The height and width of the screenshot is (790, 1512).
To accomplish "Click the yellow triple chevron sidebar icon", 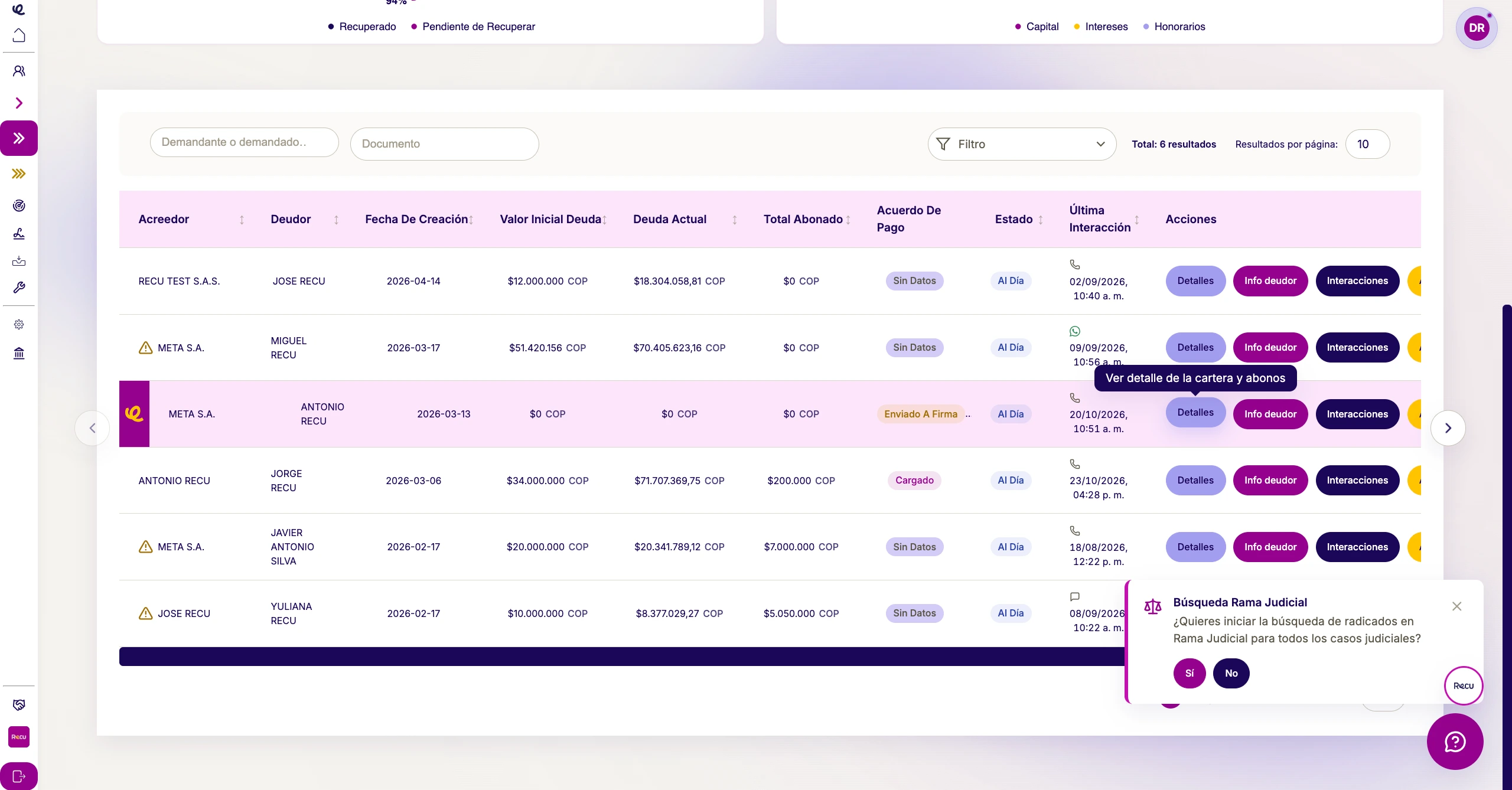I will pyautogui.click(x=19, y=174).
